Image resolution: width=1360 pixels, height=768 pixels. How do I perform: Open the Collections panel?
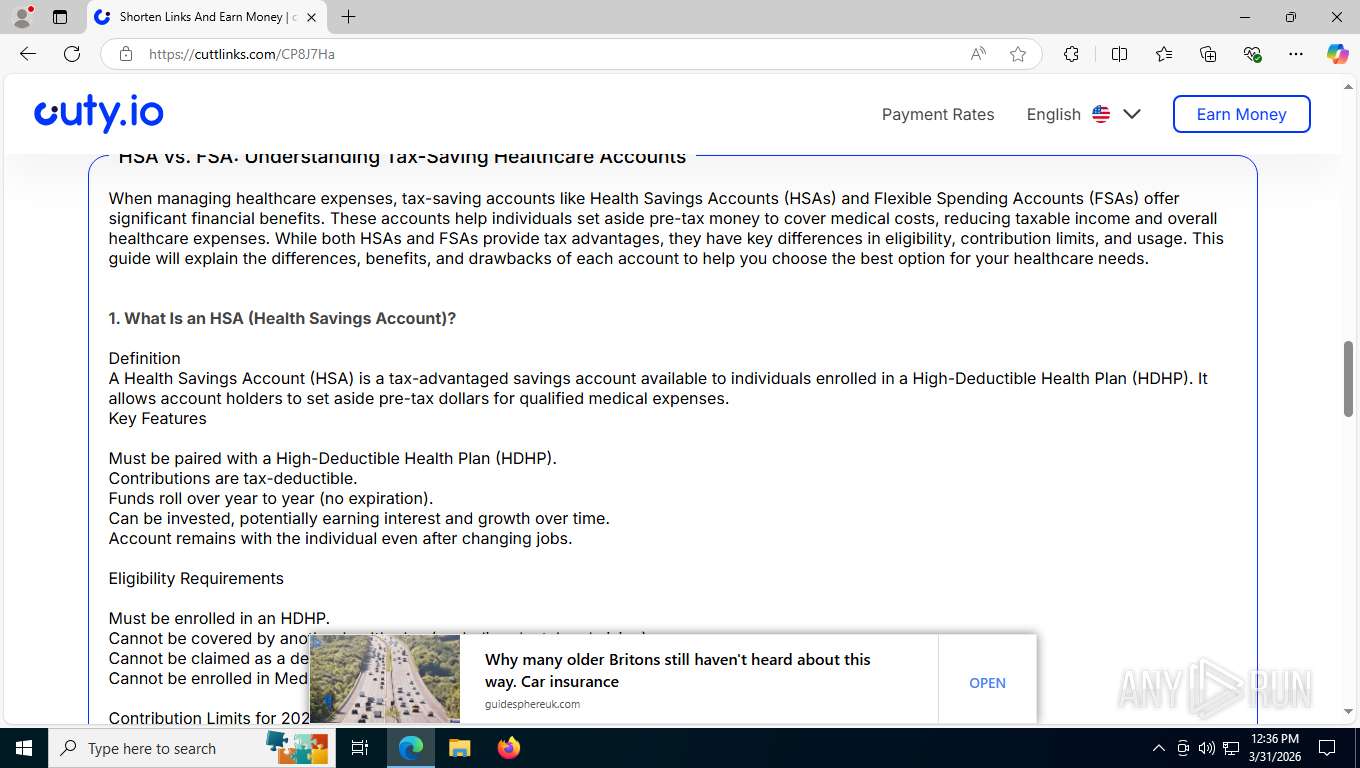tap(1208, 54)
